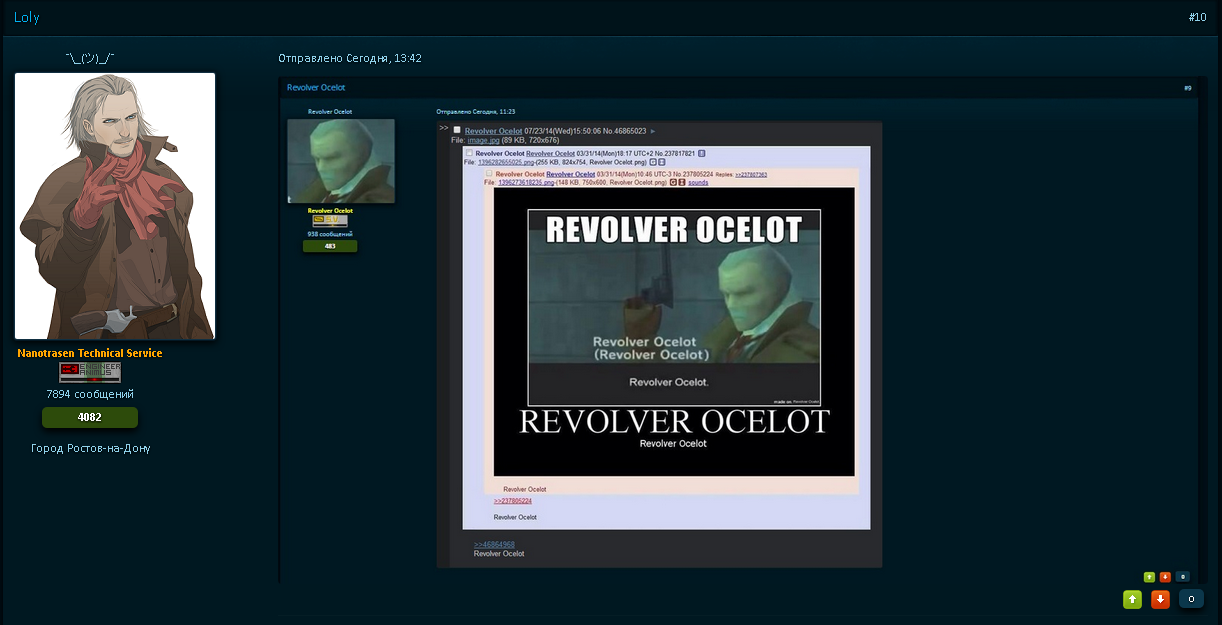Click quoted timestamp Отправлено Сегодня, 11:23

coord(476,112)
